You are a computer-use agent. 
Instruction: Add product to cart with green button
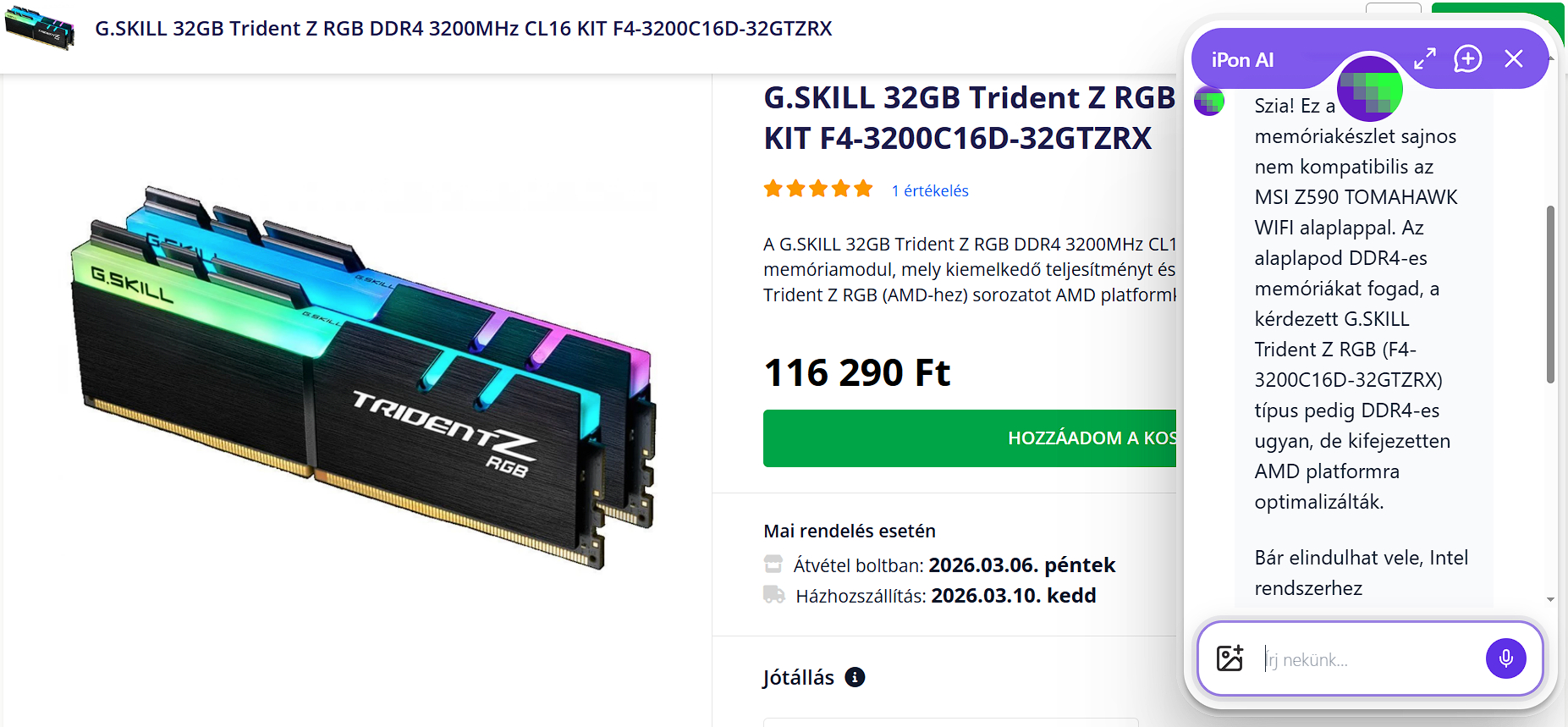click(x=970, y=438)
